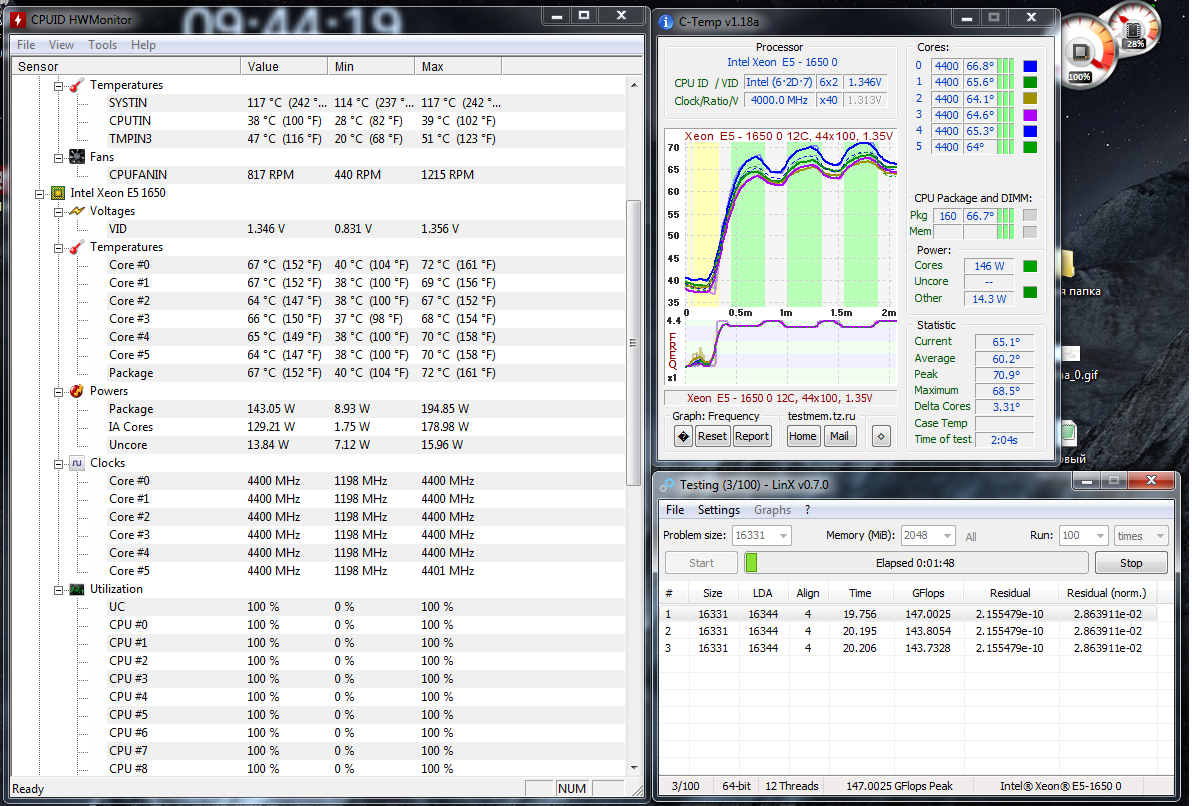Click the LinX title bar app icon
This screenshot has width=1192, height=806.
click(667, 484)
